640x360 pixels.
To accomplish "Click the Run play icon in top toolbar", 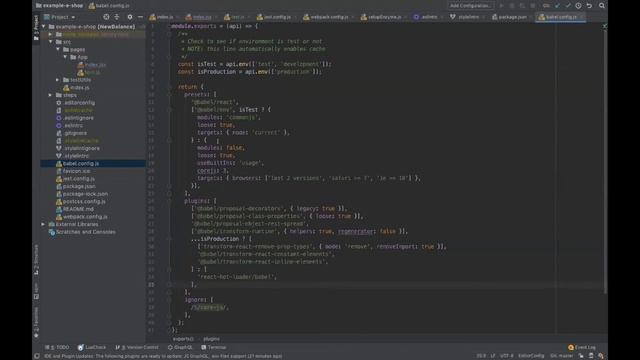I will (x=501, y=6).
